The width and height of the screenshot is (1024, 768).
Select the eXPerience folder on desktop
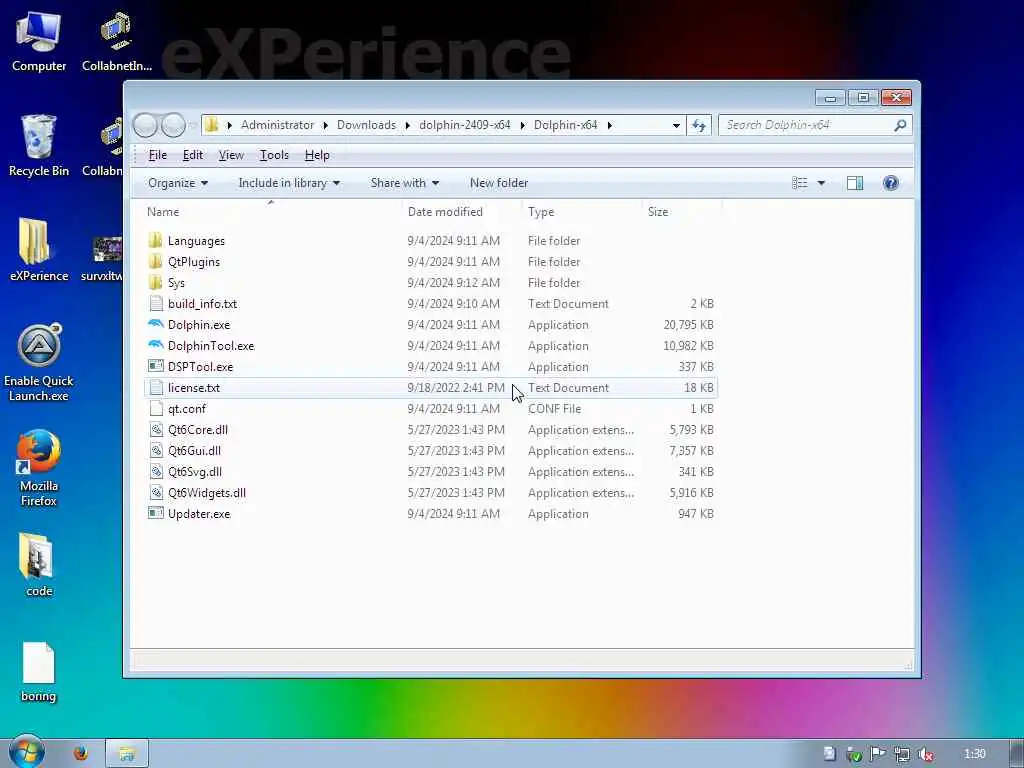[x=39, y=249]
